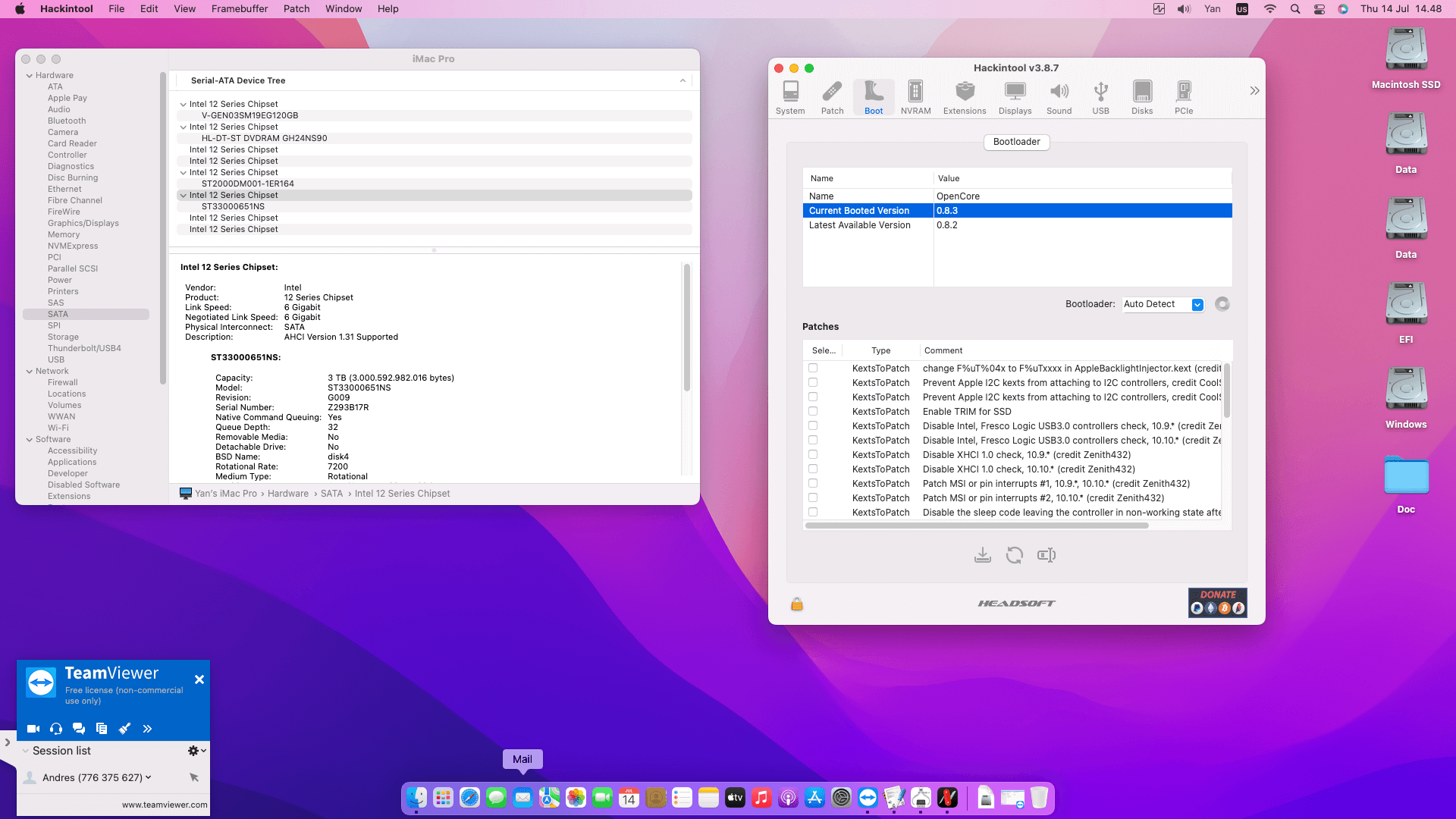The height and width of the screenshot is (819, 1456).
Task: Click TeamViewer whiteboard pen icon
Action: tap(124, 729)
